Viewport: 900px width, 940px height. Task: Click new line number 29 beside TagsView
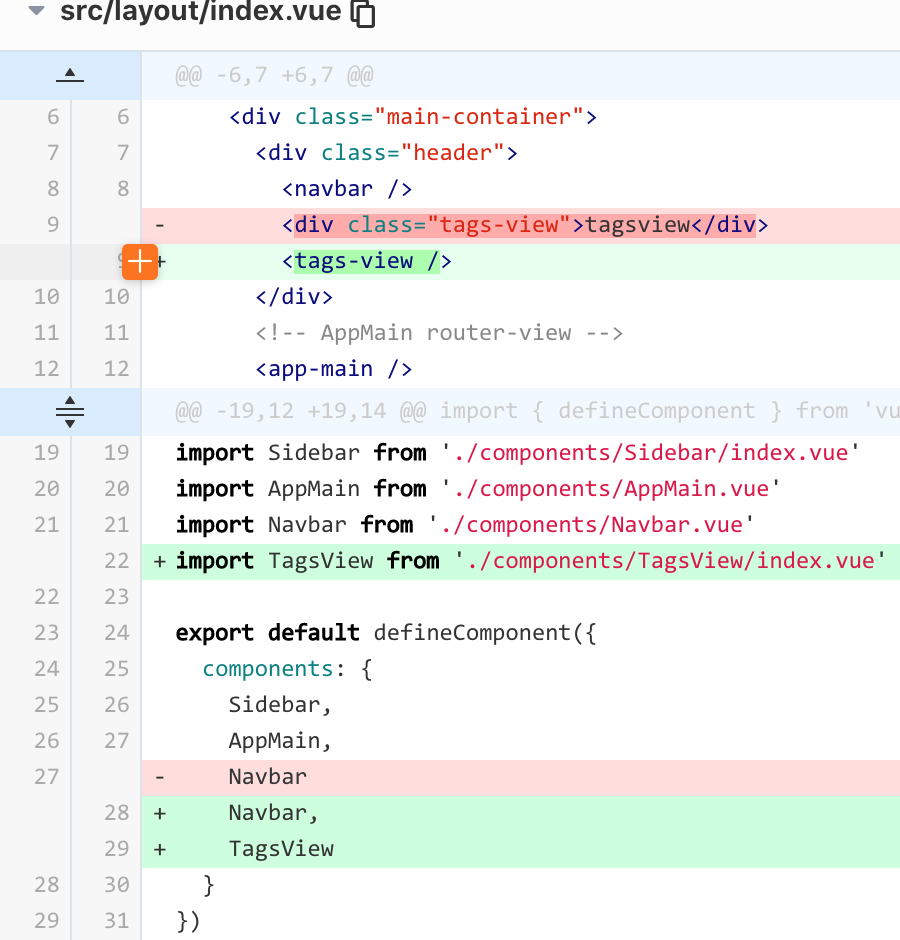pyautogui.click(x=116, y=849)
